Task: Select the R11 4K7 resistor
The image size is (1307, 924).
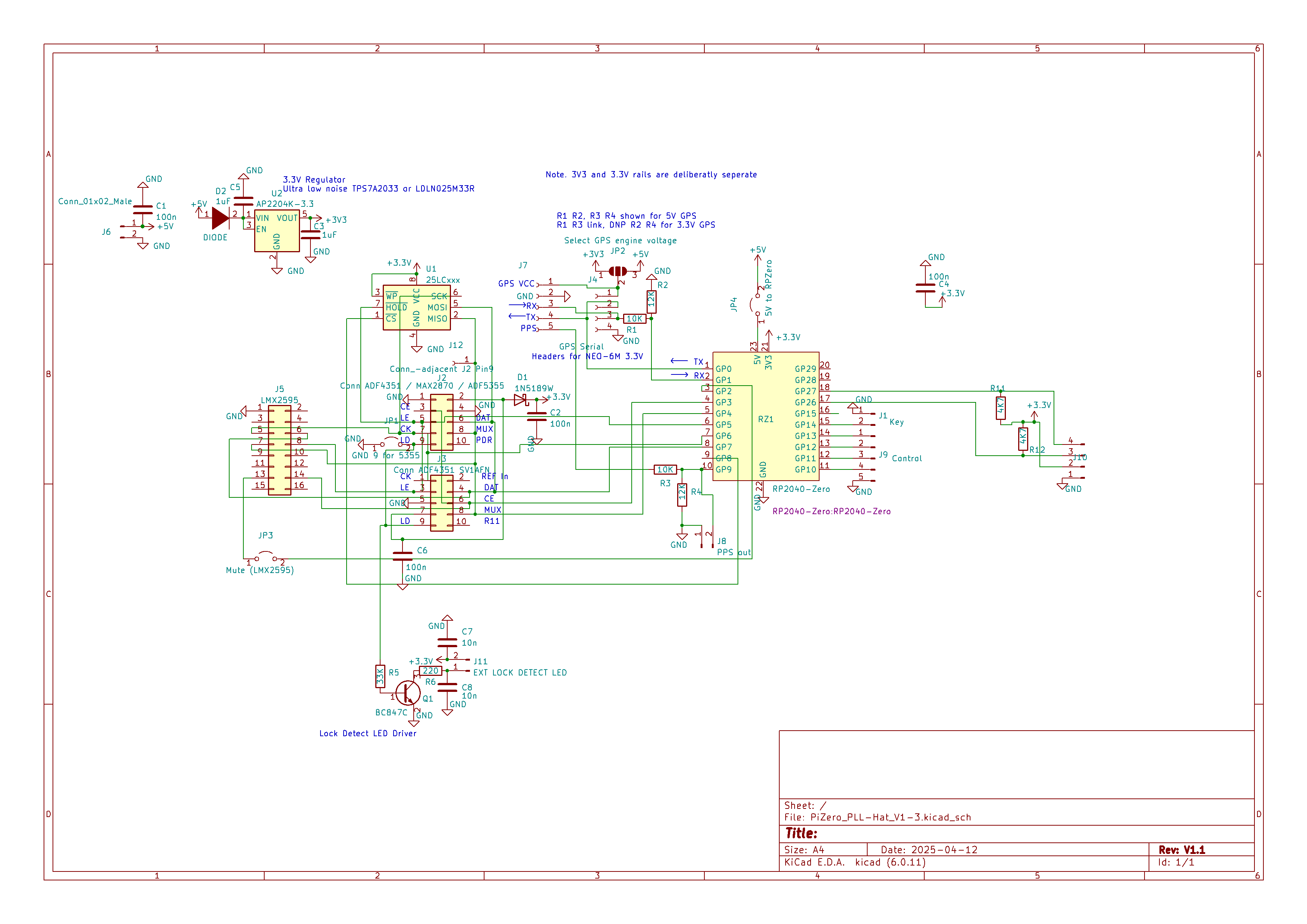Action: [1000, 408]
